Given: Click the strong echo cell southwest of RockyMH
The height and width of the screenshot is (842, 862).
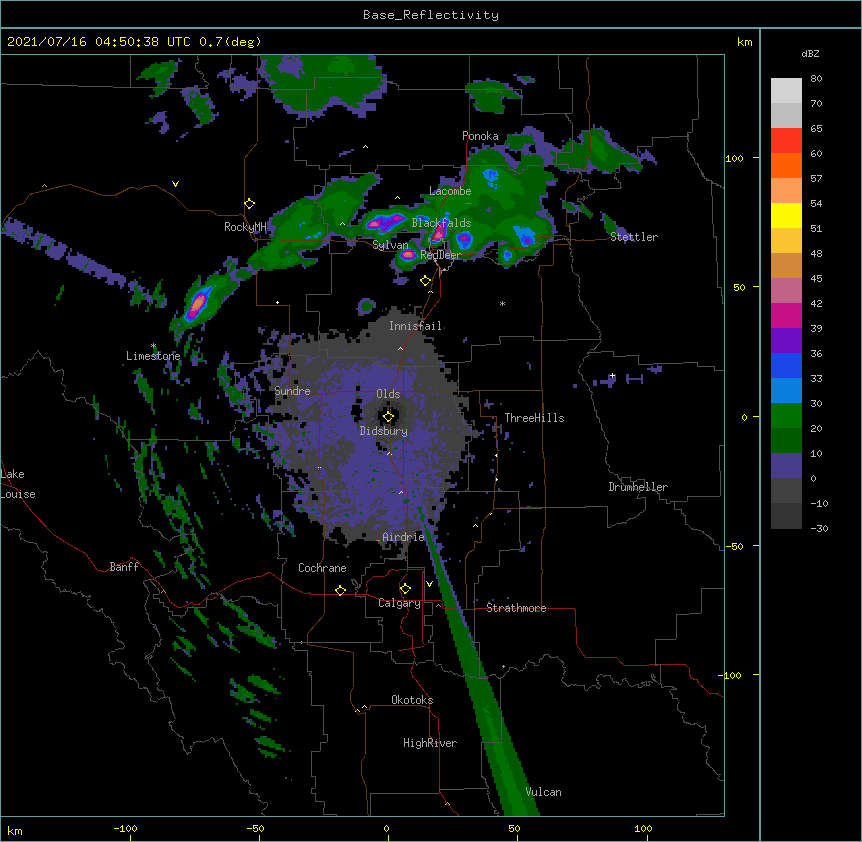Looking at the screenshot, I should click(x=197, y=304).
